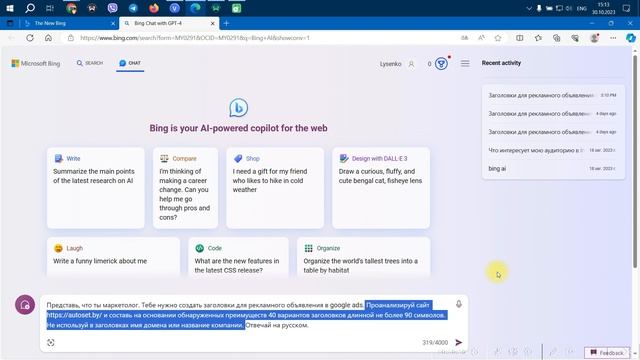Open Edge favorites list
The height and width of the screenshot is (360, 640).
[x=538, y=38]
